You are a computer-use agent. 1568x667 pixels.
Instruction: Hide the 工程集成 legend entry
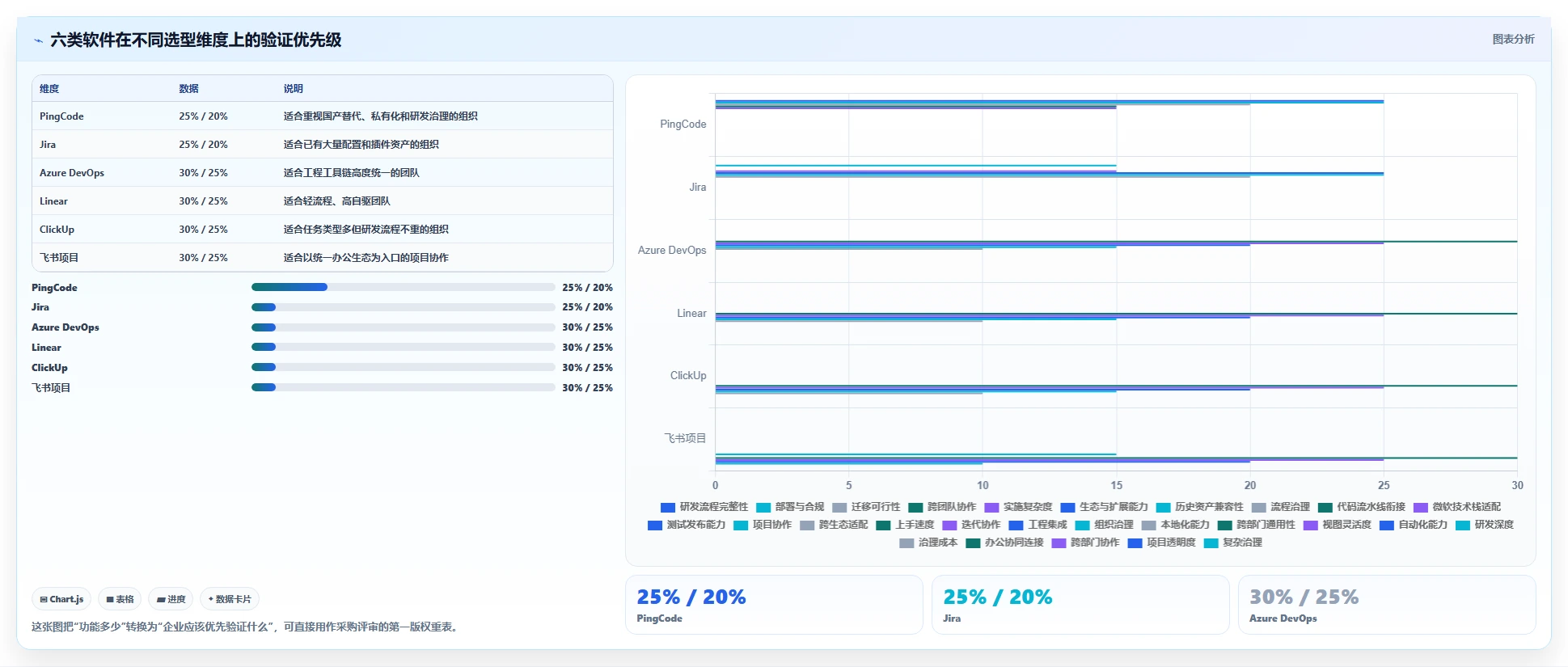(x=1038, y=525)
